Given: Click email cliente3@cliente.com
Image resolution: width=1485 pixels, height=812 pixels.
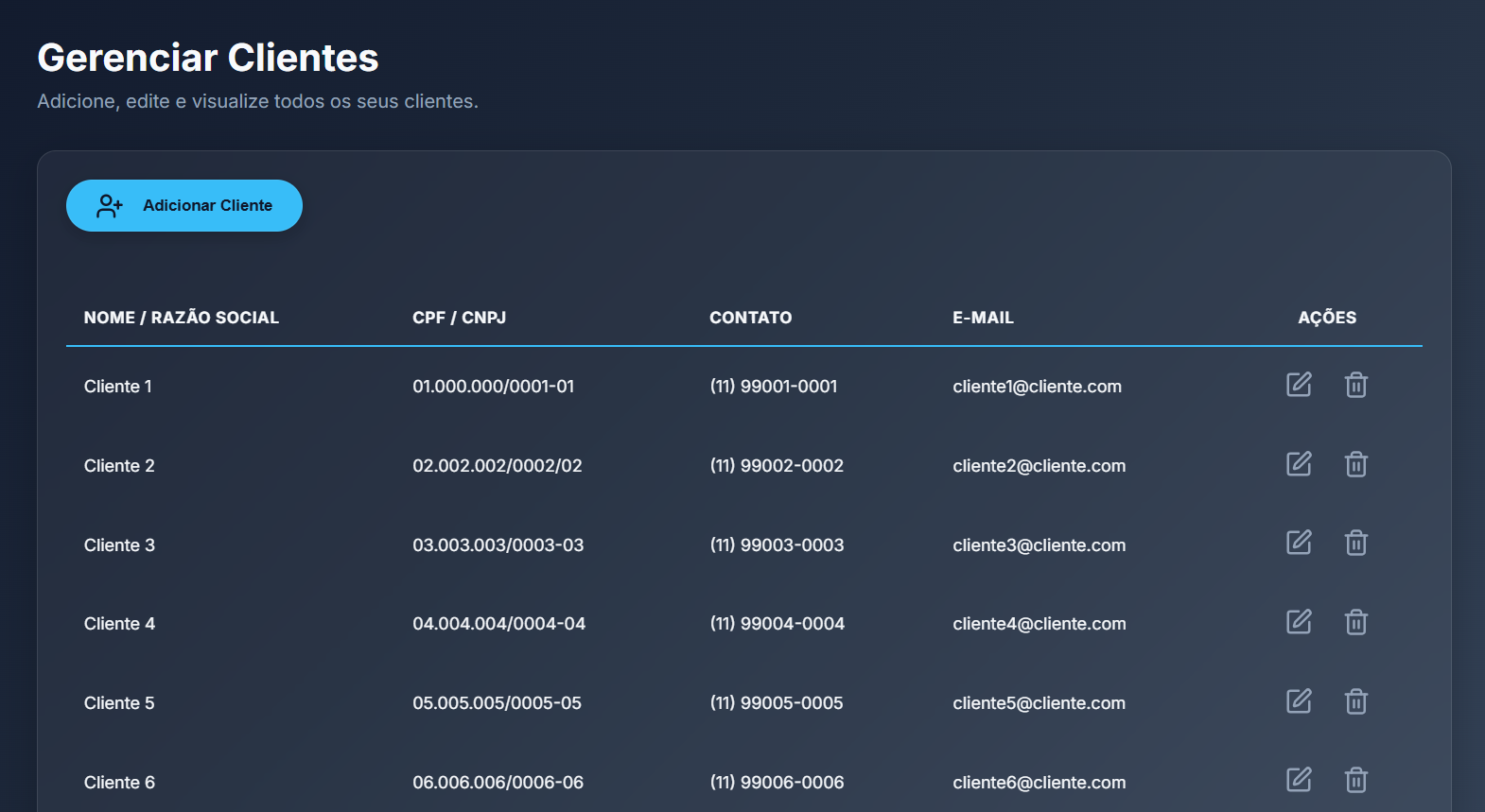Looking at the screenshot, I should 1039,545.
